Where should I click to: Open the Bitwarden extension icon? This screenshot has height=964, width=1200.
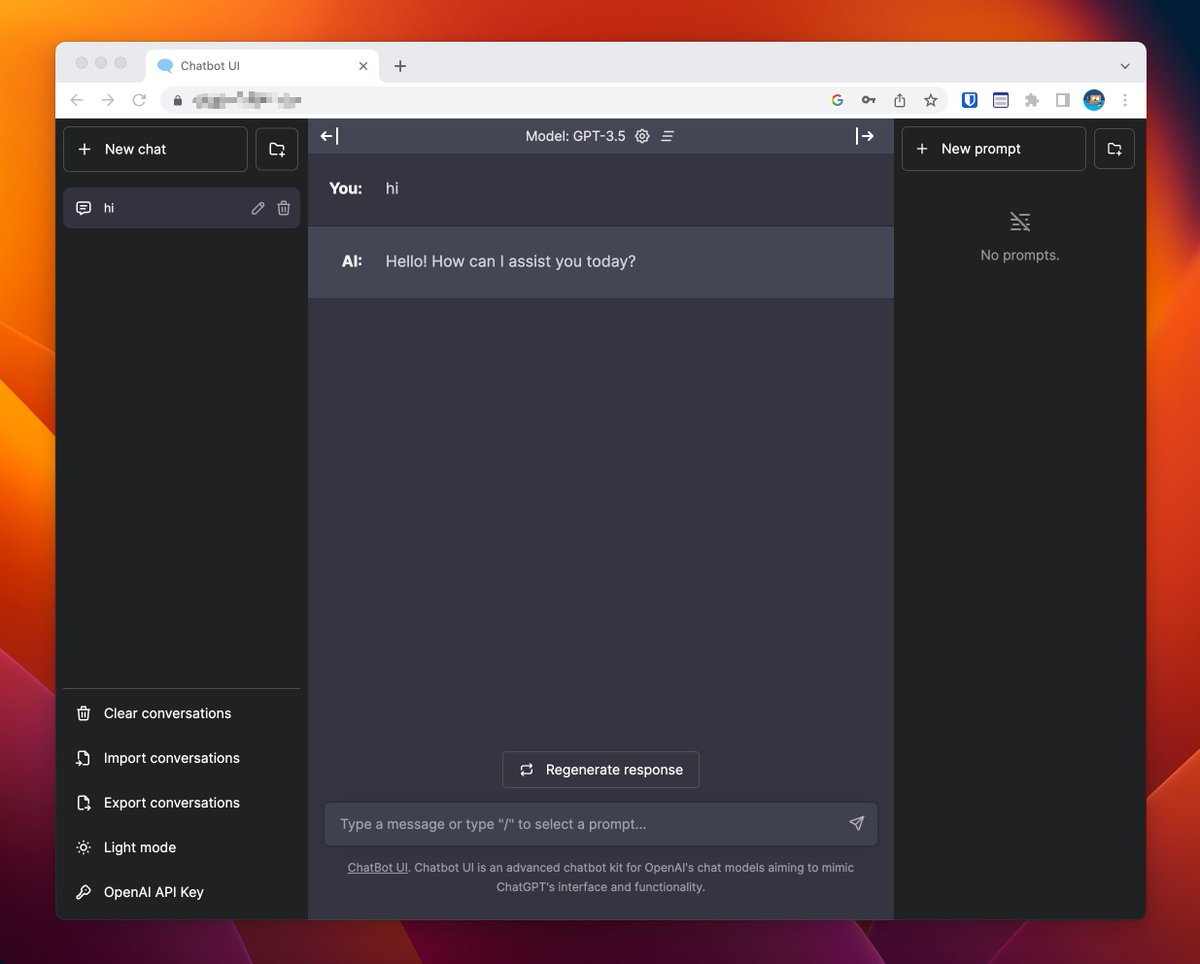(969, 100)
